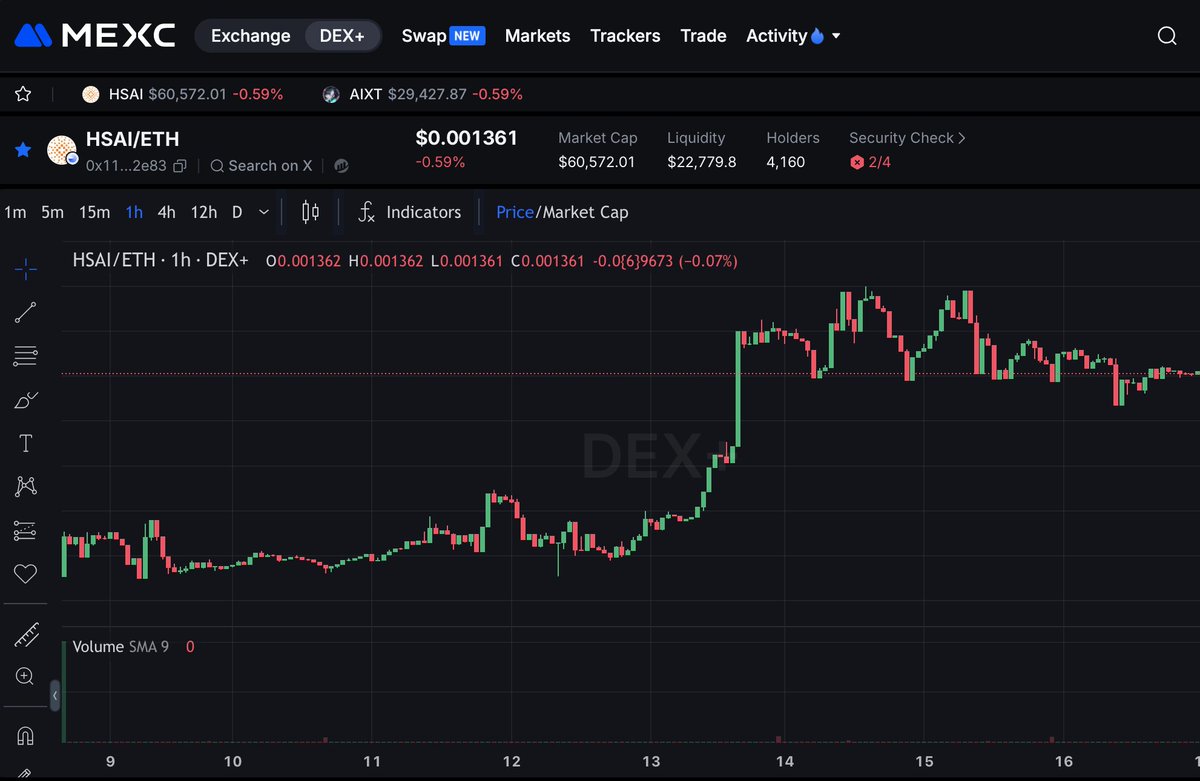Click the HSAI token logo
The width and height of the screenshot is (1200, 781).
click(63, 151)
